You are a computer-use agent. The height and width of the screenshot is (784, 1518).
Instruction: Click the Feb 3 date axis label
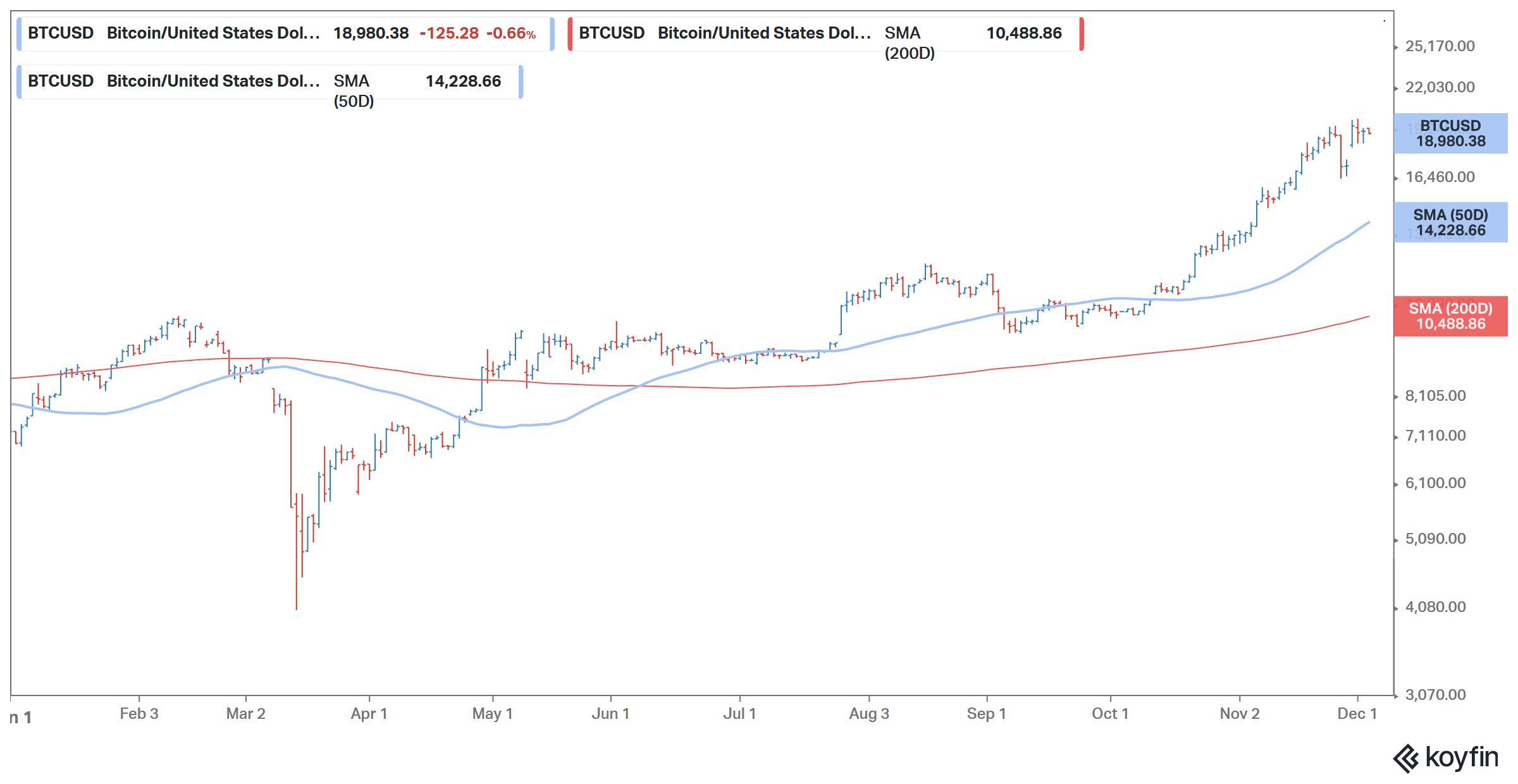tap(139, 714)
